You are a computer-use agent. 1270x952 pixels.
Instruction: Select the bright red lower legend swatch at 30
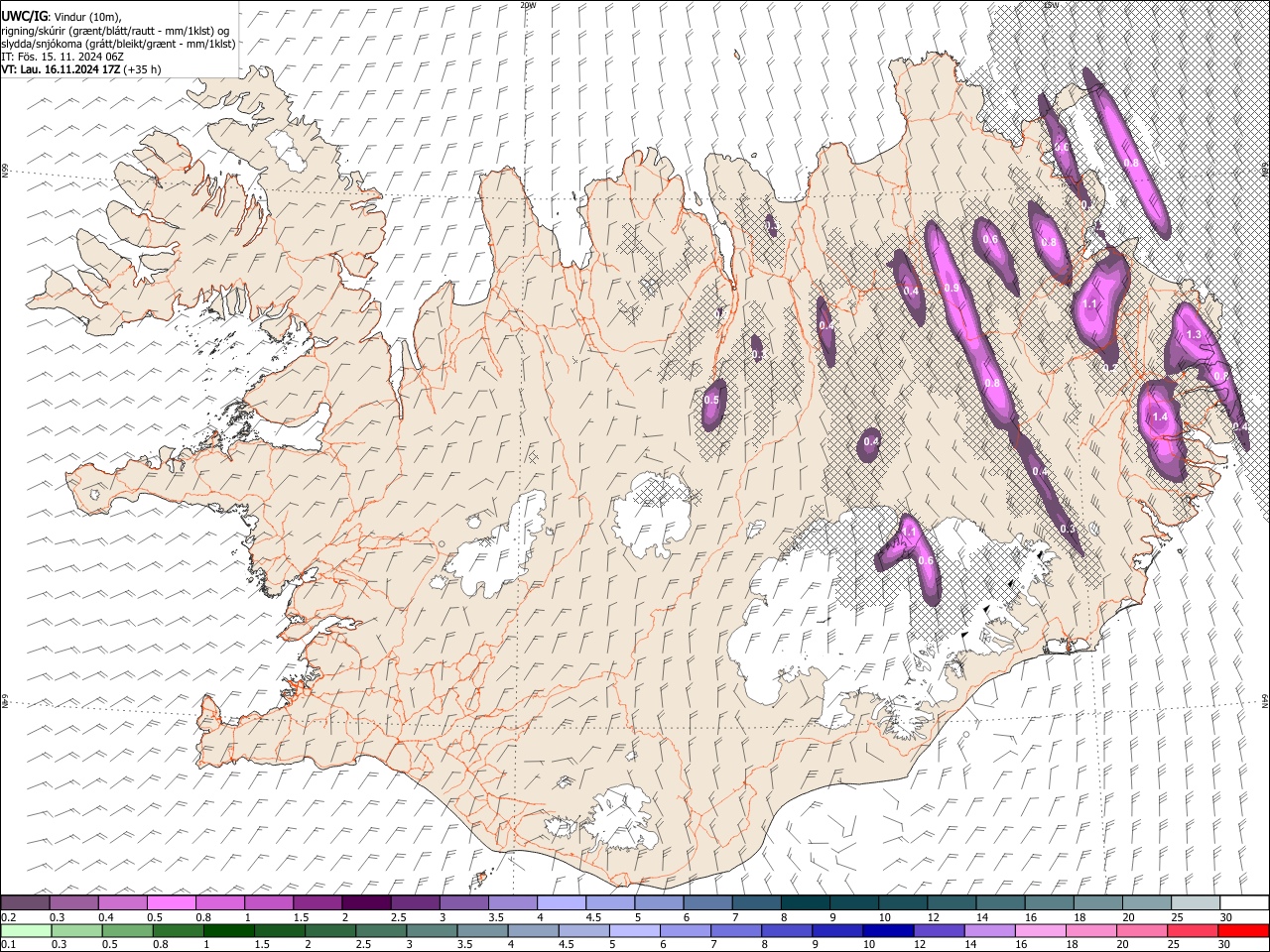pyautogui.click(x=1244, y=930)
